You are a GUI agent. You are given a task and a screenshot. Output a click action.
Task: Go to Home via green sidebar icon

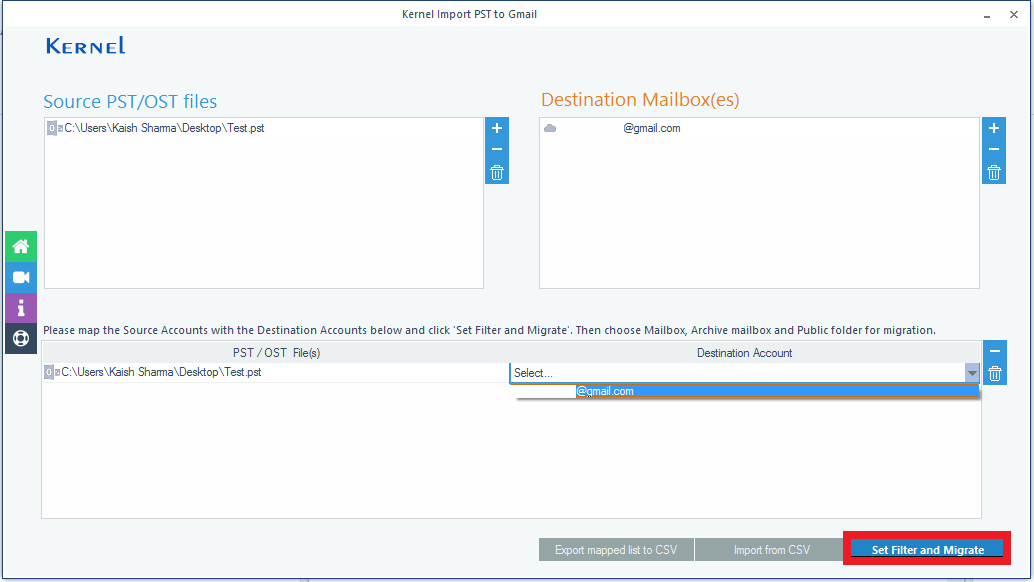21,247
